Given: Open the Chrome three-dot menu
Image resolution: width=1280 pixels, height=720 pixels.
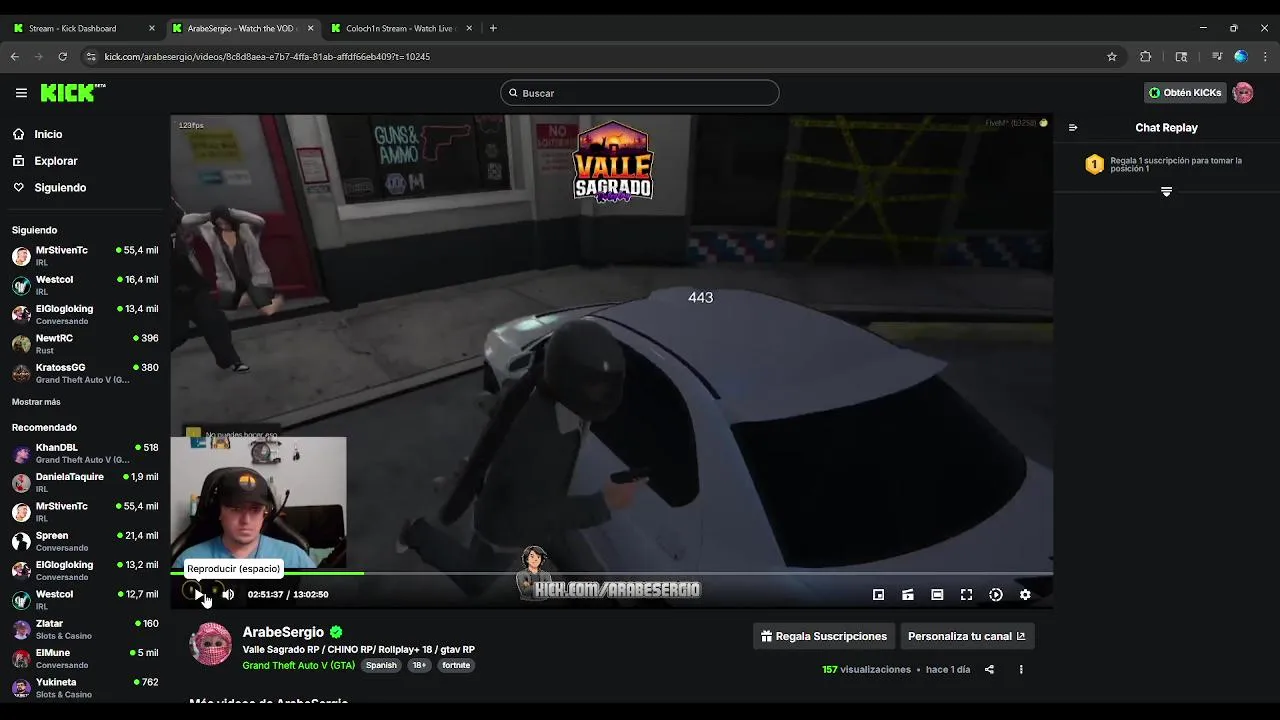Looking at the screenshot, I should coord(1265,57).
